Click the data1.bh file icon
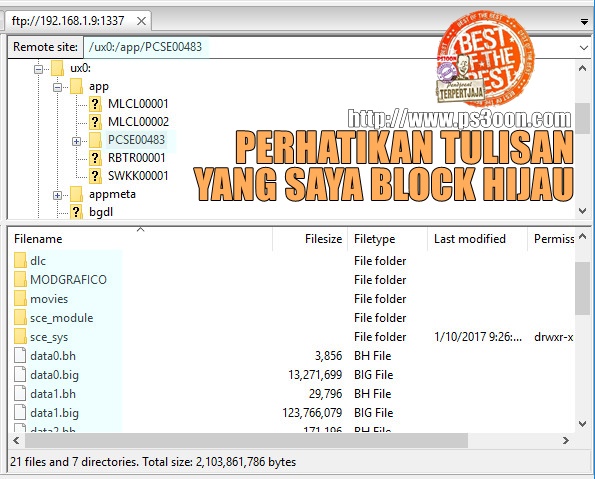 point(20,394)
